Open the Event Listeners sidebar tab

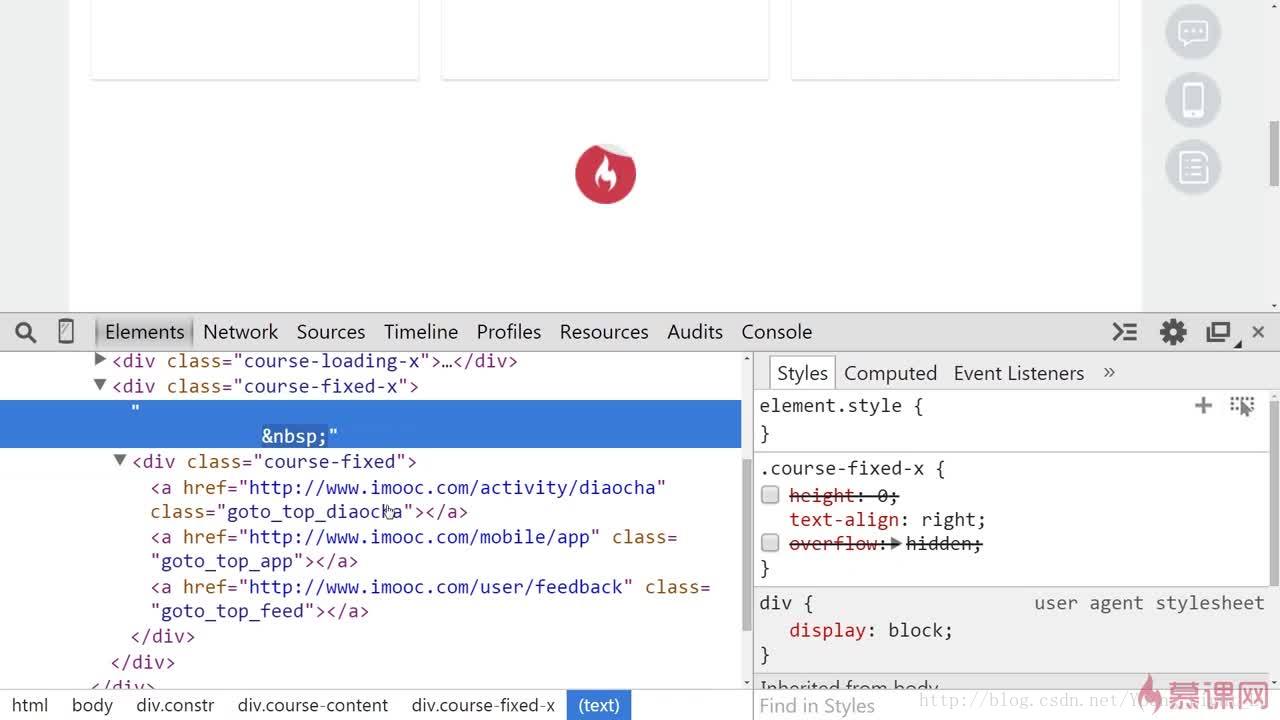[1018, 373]
